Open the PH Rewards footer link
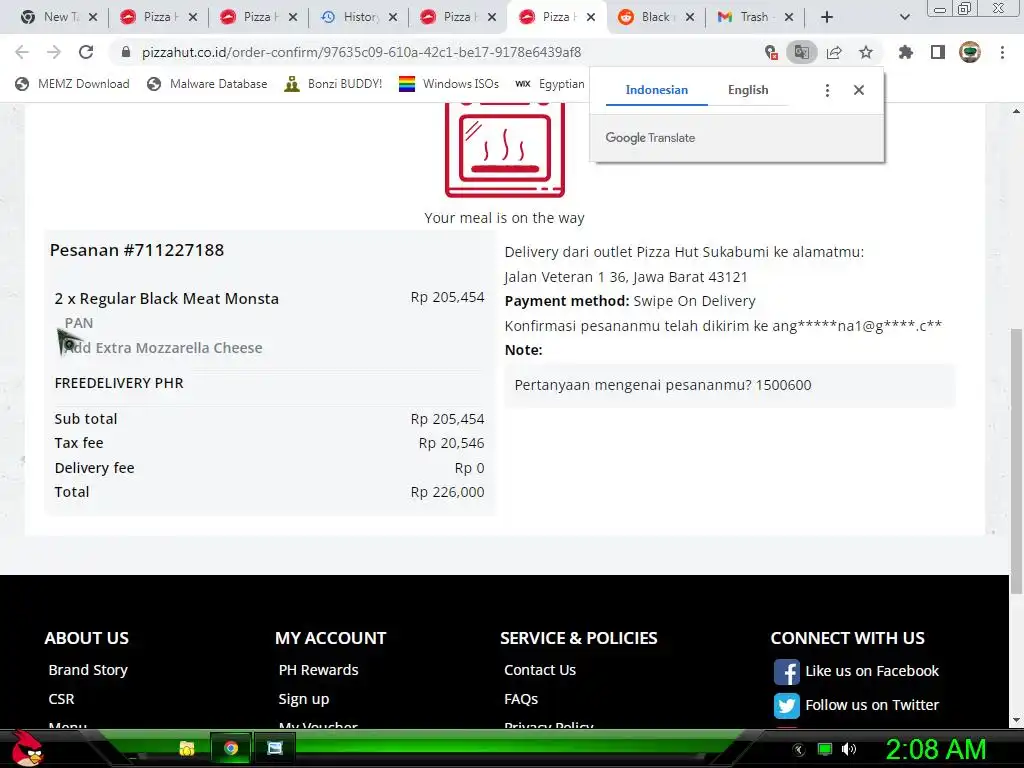 [x=319, y=670]
